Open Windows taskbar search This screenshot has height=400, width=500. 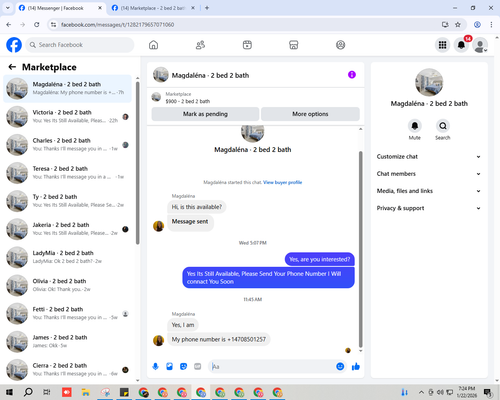[x=28, y=392]
